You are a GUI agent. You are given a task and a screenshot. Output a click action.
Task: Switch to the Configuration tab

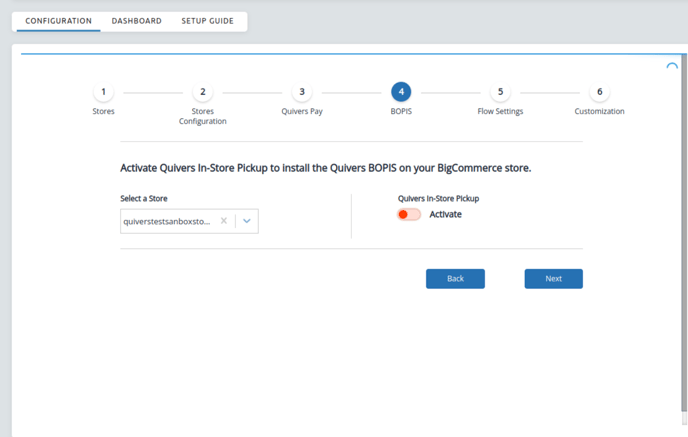click(x=58, y=21)
